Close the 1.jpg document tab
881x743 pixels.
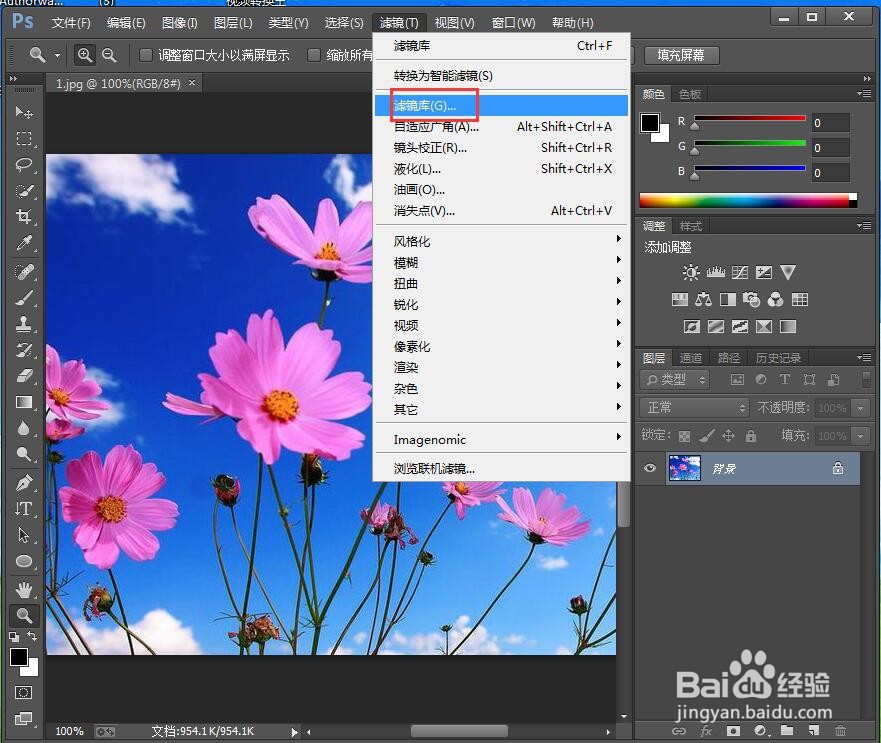tap(192, 83)
